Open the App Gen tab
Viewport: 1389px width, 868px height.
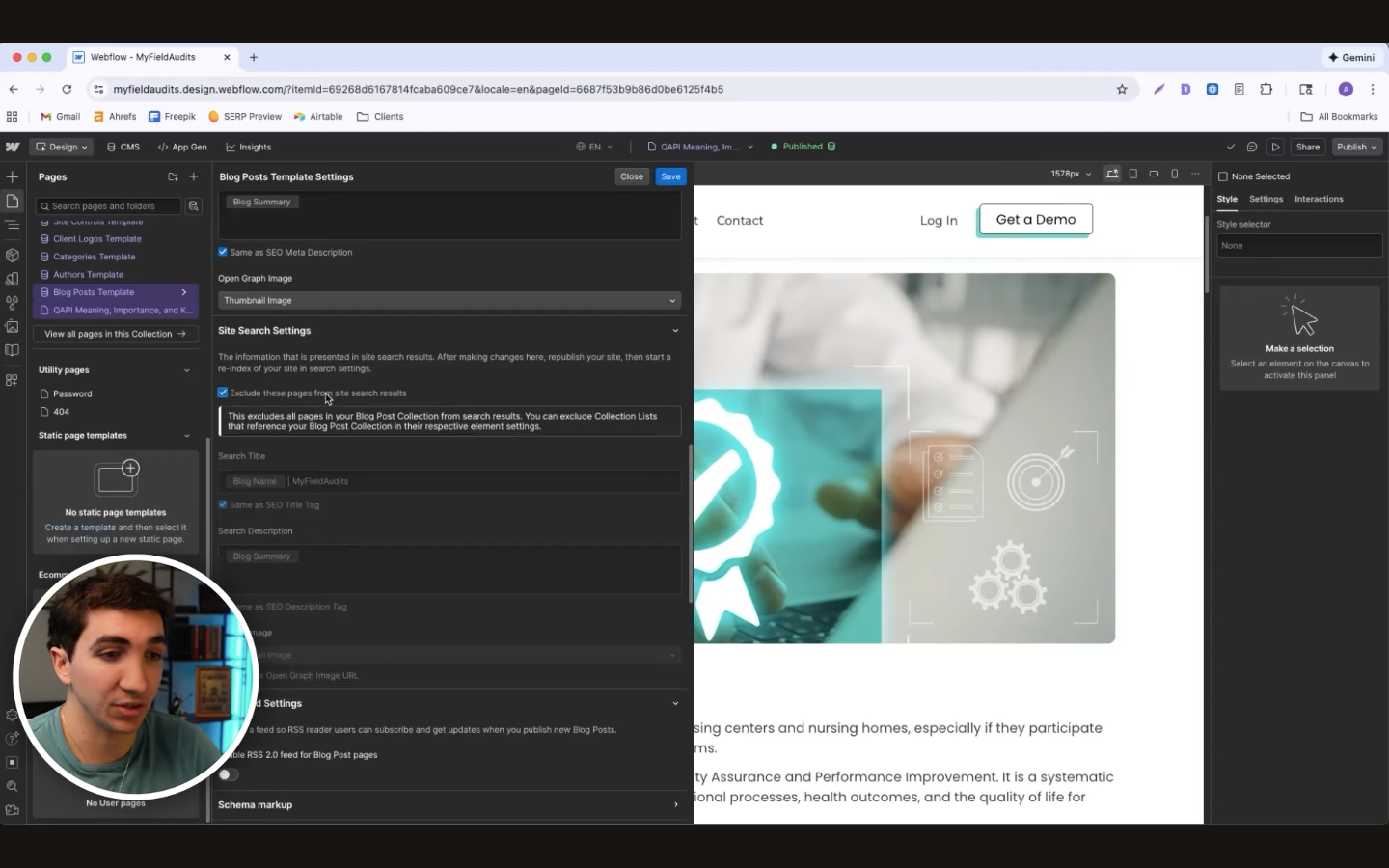point(182,147)
